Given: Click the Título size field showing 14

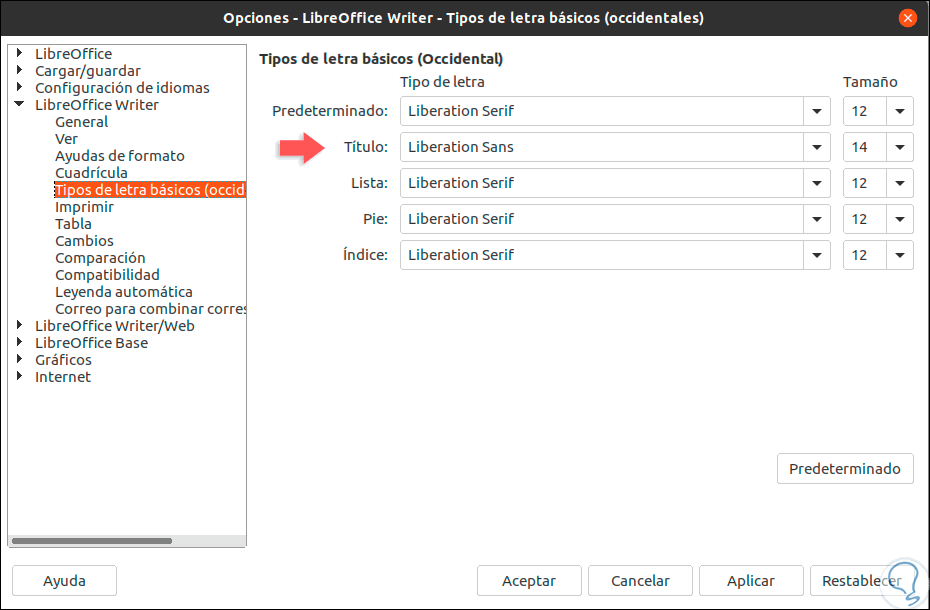Looking at the screenshot, I should click(865, 147).
